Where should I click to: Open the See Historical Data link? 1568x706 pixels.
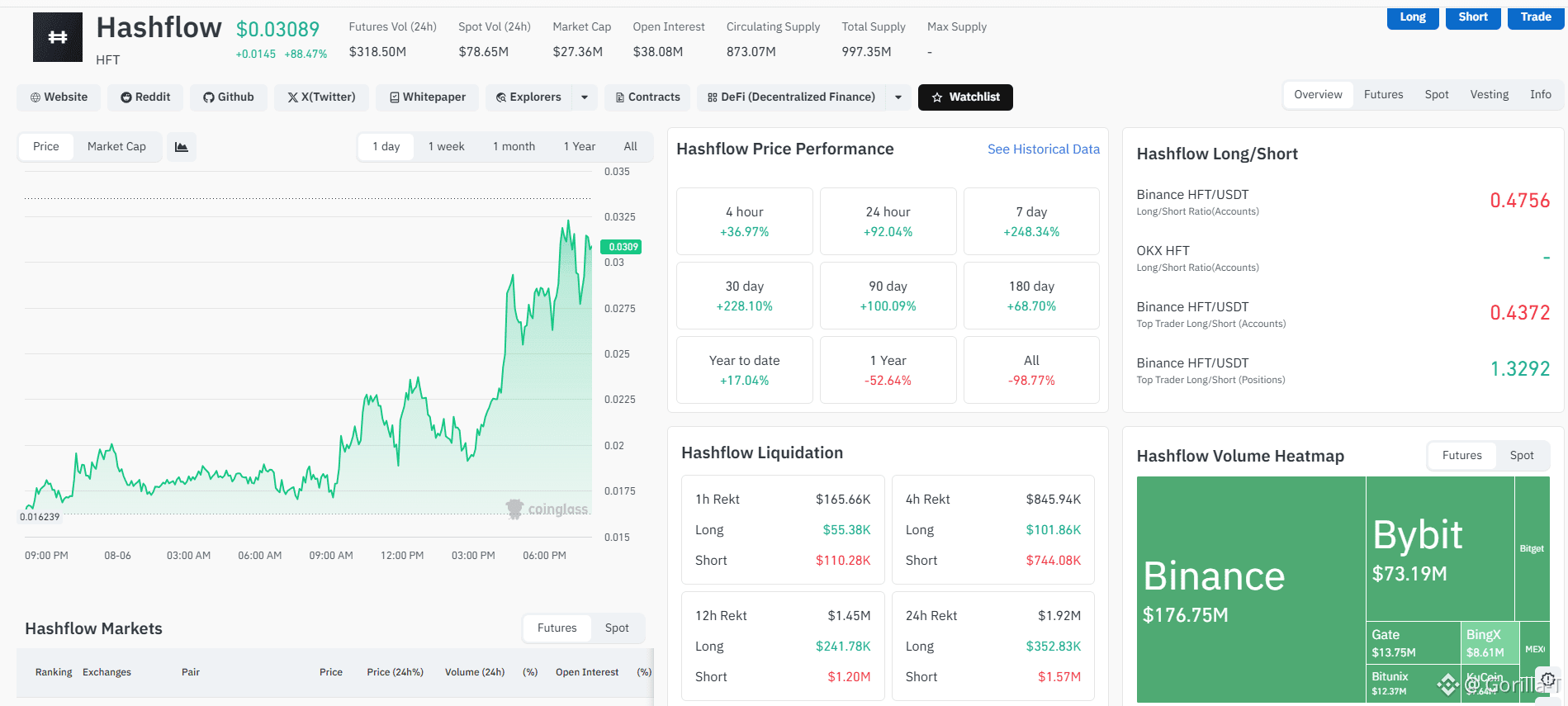point(1044,149)
